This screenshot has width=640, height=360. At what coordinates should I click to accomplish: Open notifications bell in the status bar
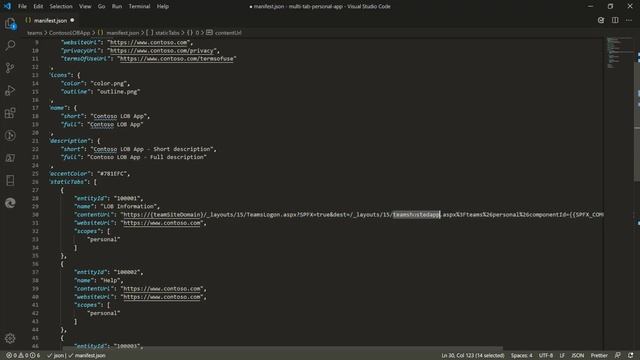coord(631,356)
